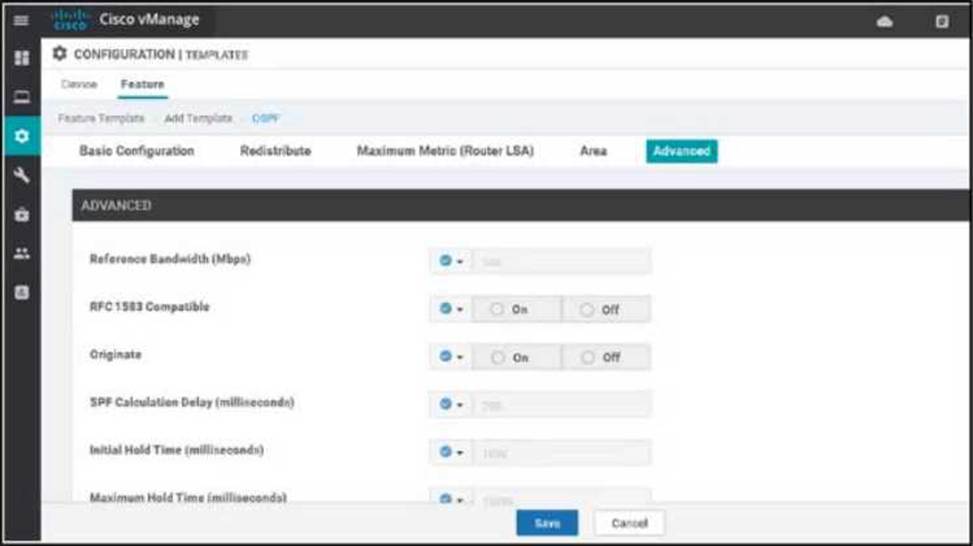The width and height of the screenshot is (973, 546).
Task: Click the Reference Bandwidth (Mbps) label
Action: (x=170, y=259)
